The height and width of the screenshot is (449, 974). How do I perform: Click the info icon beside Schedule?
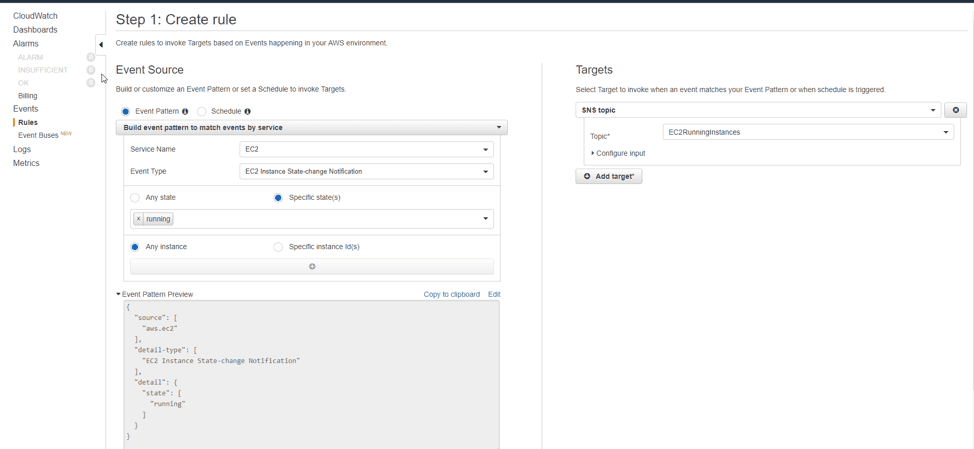[247, 112]
